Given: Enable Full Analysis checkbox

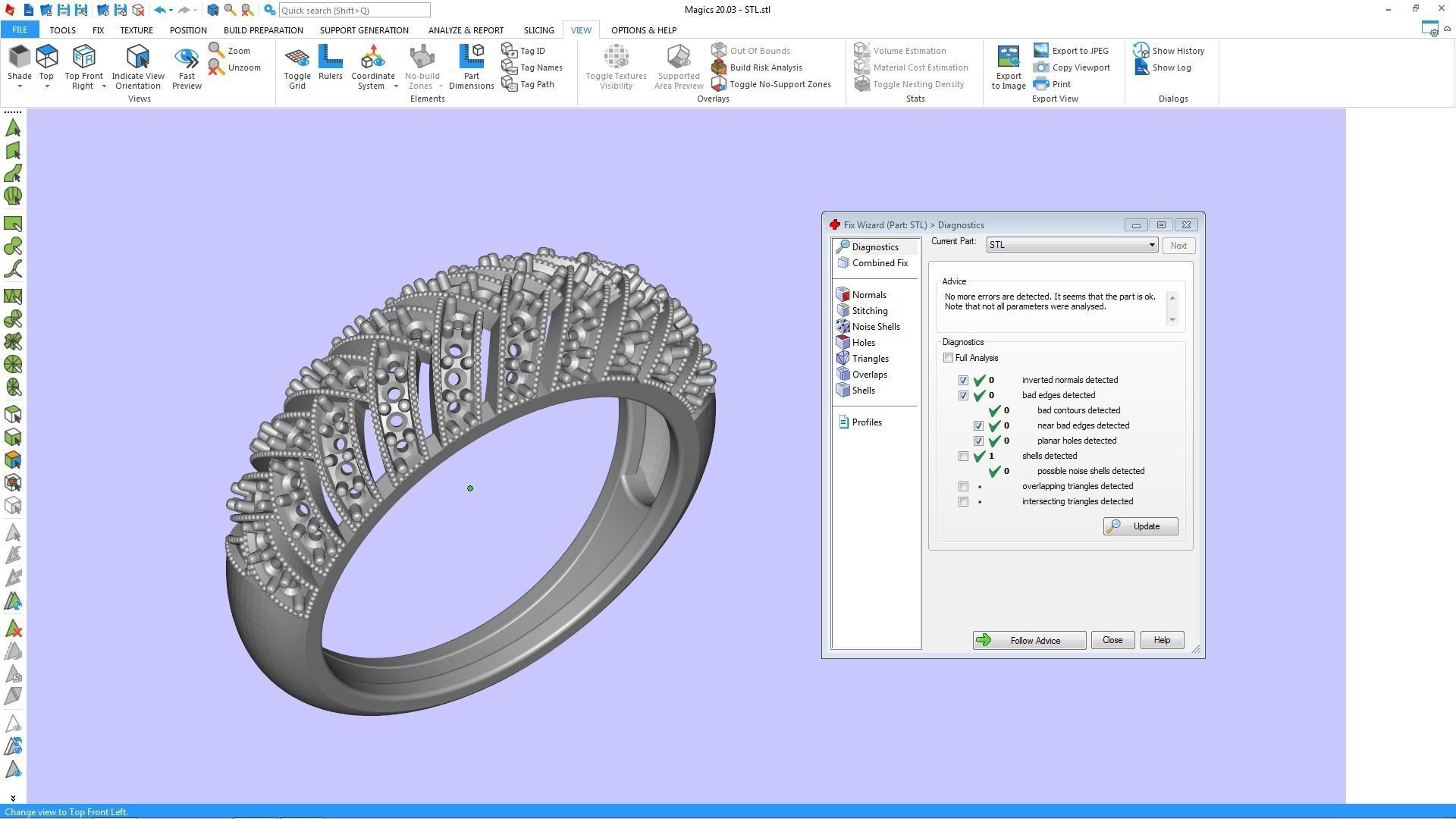Looking at the screenshot, I should pyautogui.click(x=948, y=358).
